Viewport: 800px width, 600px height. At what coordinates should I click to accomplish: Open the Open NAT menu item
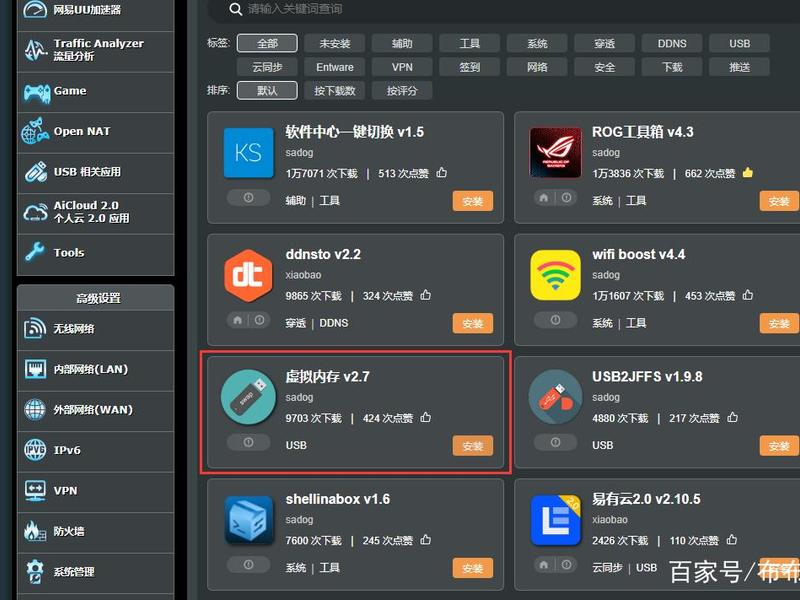95,132
